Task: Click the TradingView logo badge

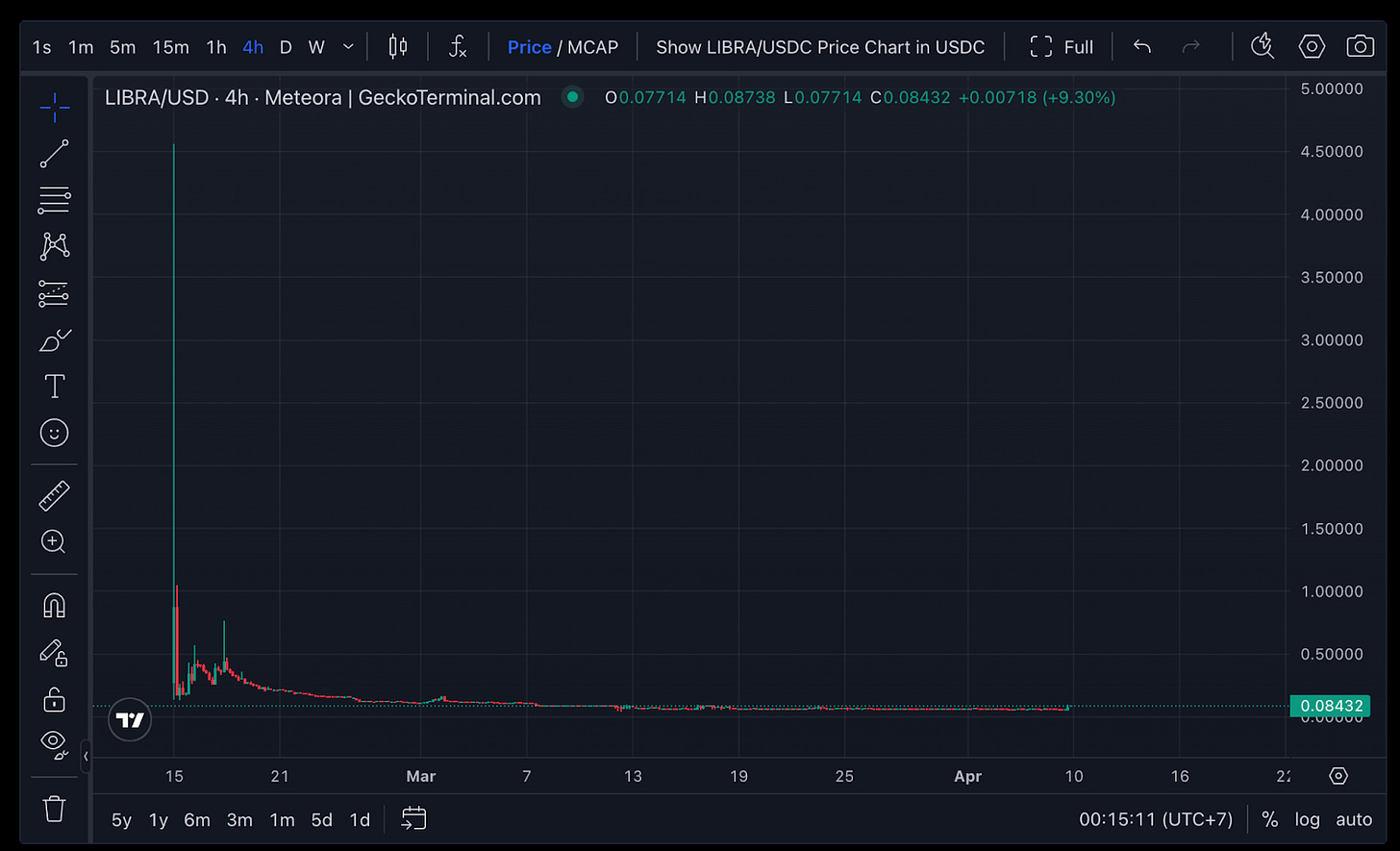Action: (x=130, y=719)
